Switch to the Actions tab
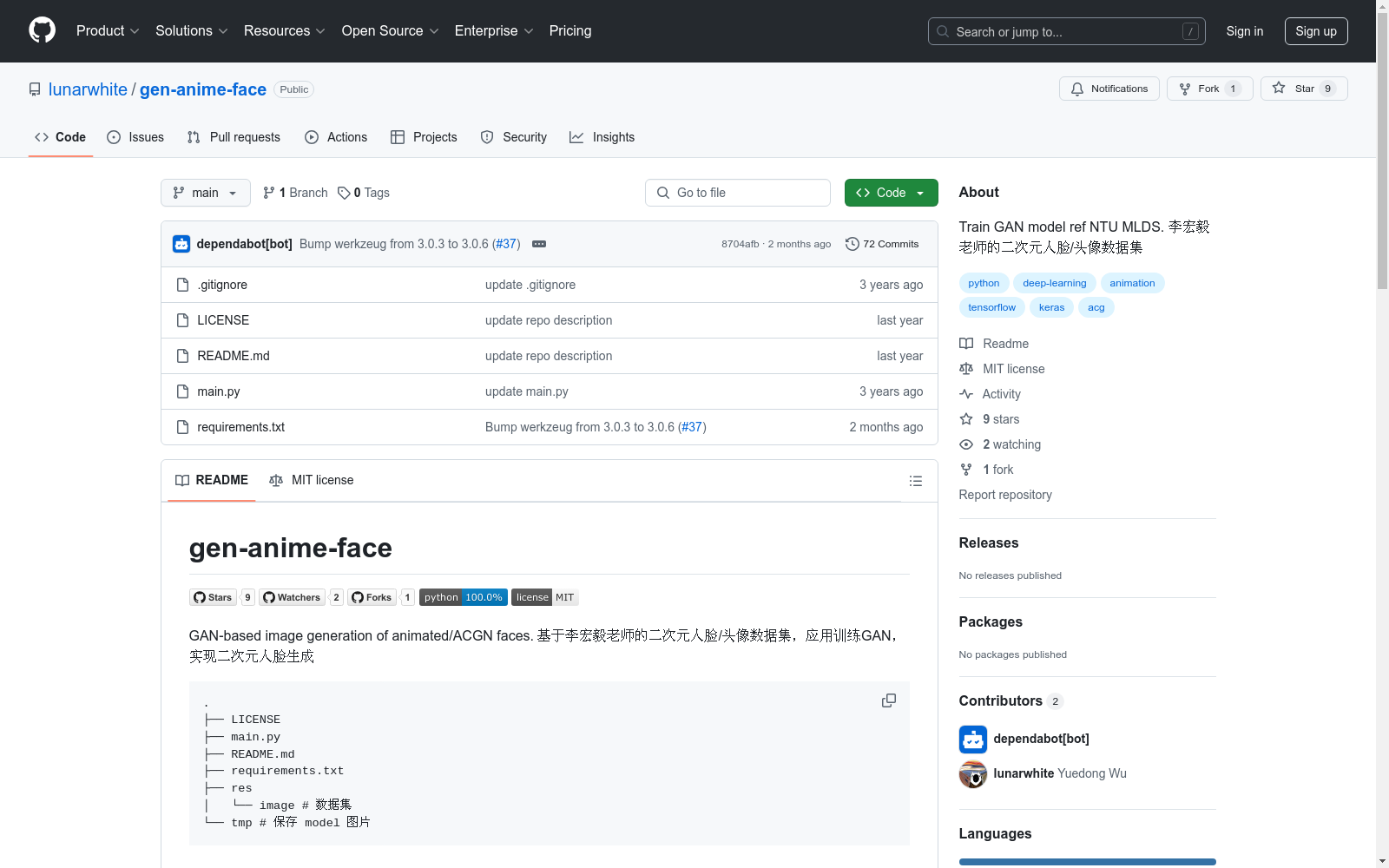This screenshot has height=868, width=1389. pos(336,137)
